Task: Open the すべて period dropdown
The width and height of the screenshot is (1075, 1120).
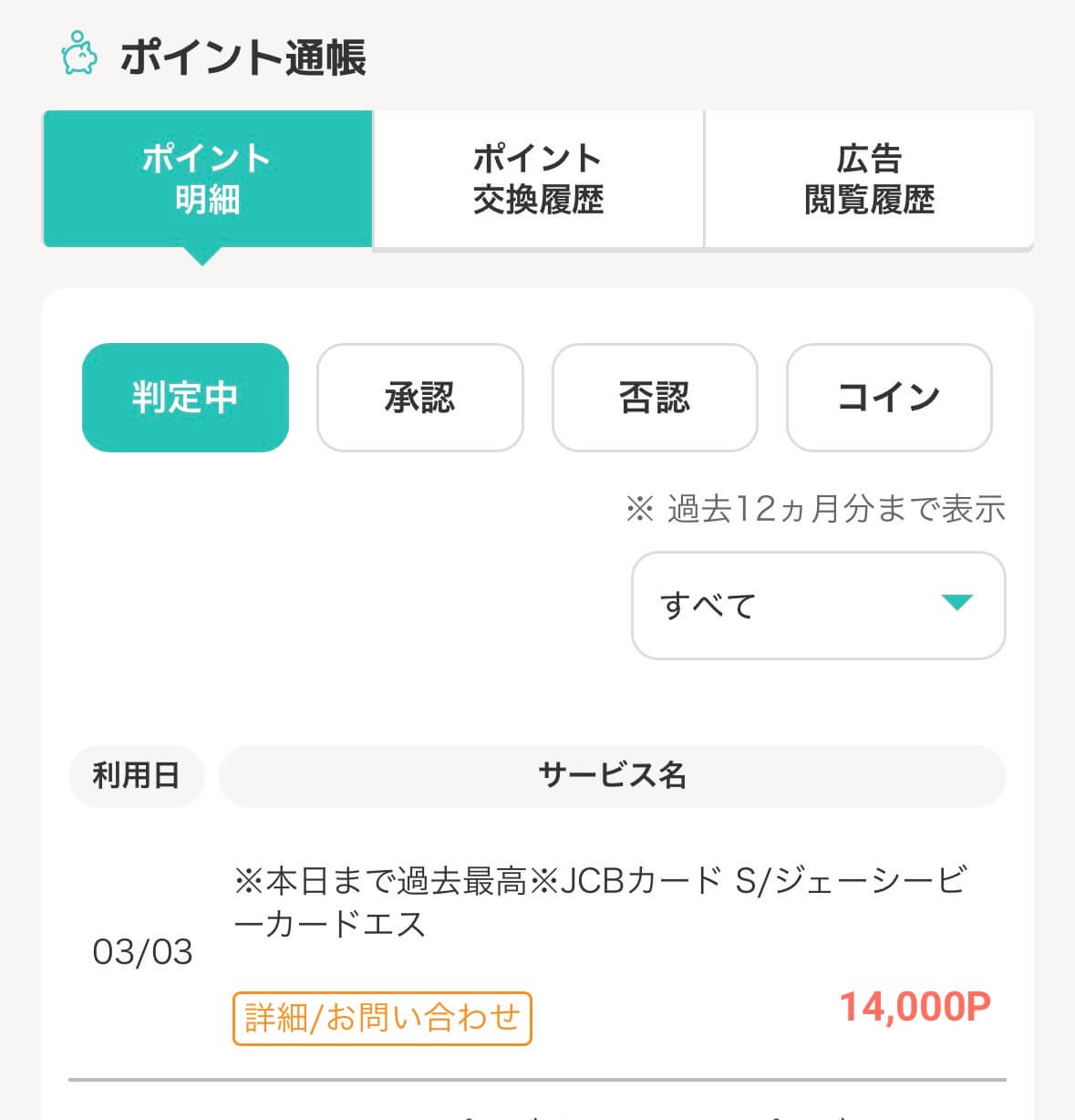Action: coord(818,605)
